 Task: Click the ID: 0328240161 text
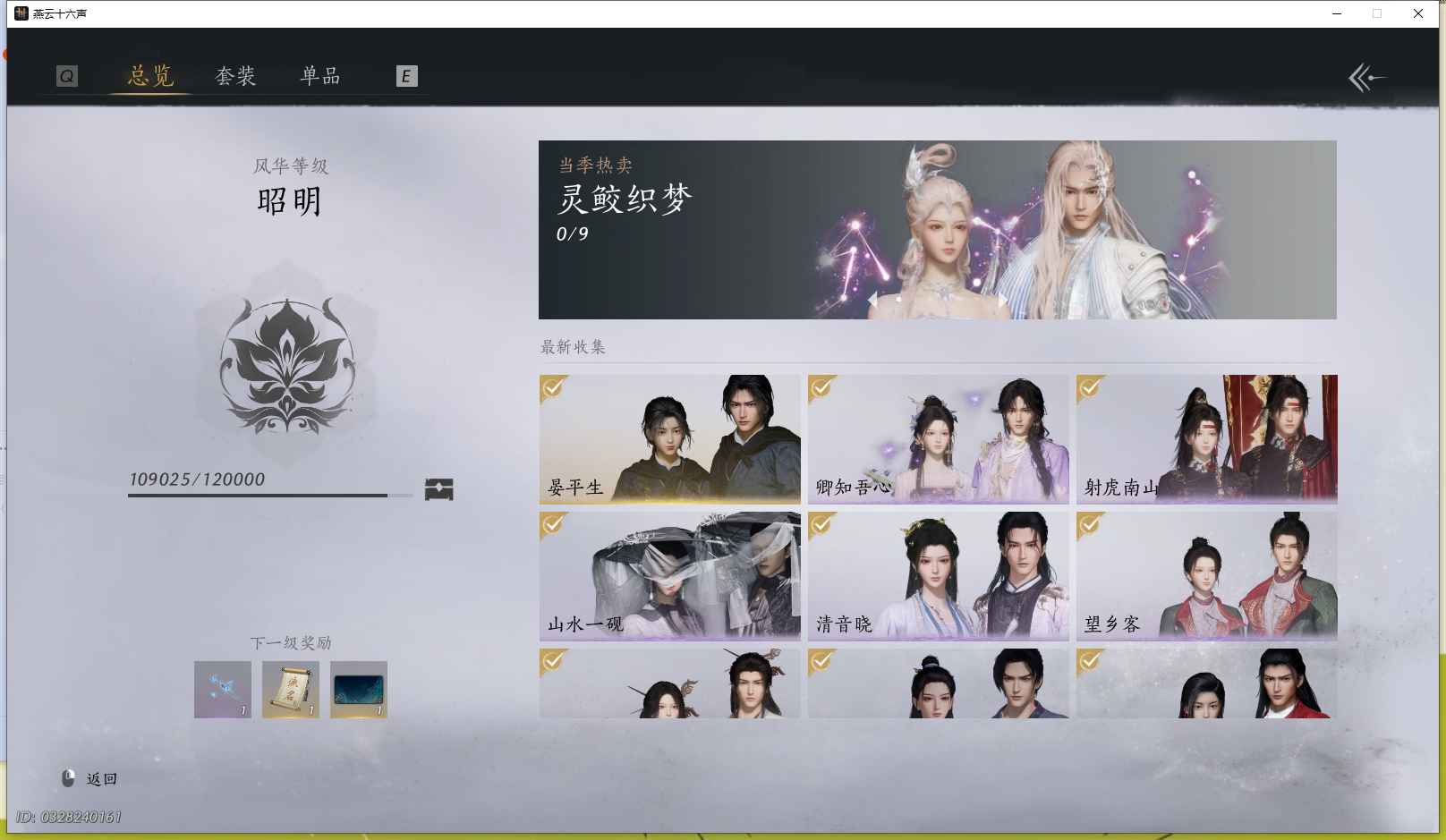point(69,817)
